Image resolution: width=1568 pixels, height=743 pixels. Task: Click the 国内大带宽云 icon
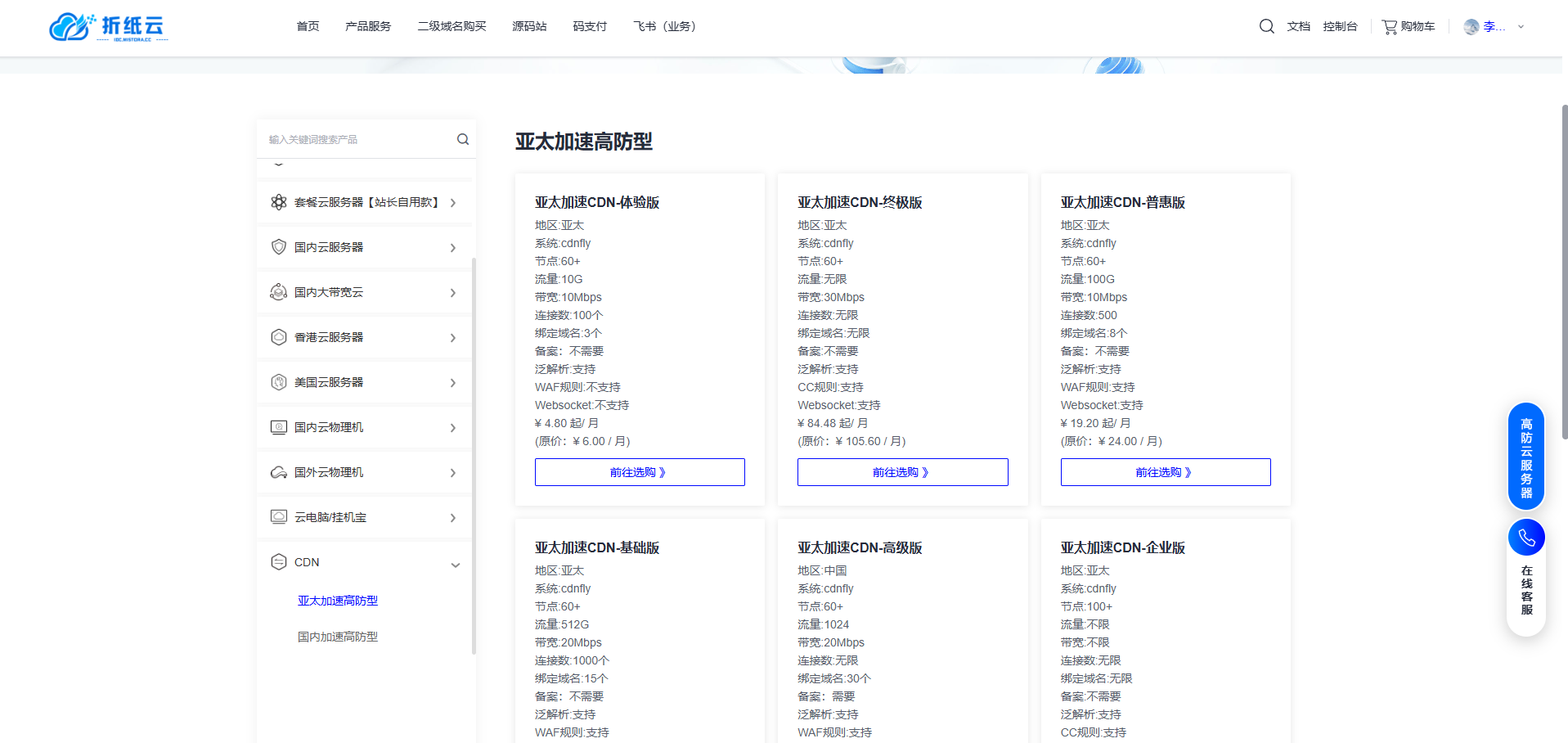(279, 292)
